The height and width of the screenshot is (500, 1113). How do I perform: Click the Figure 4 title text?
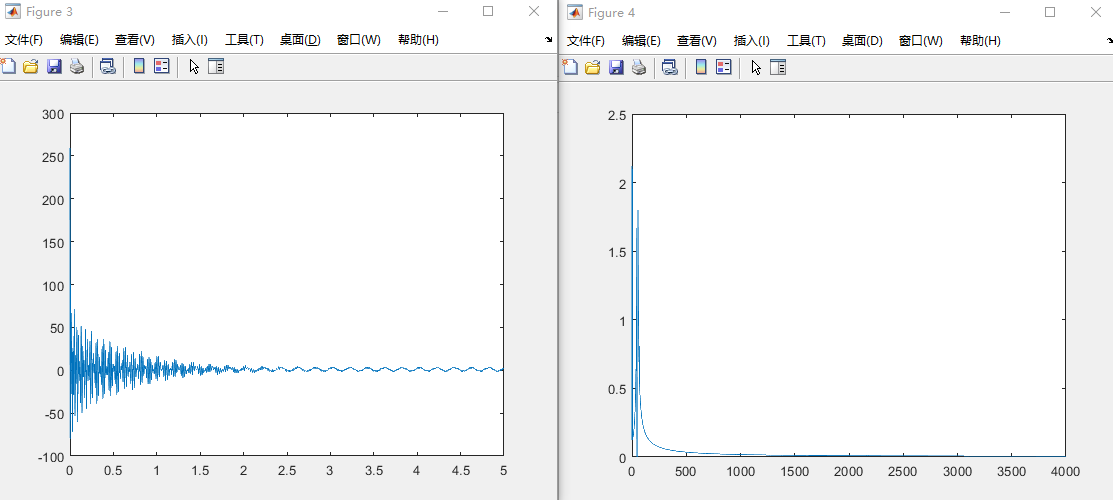tap(612, 13)
